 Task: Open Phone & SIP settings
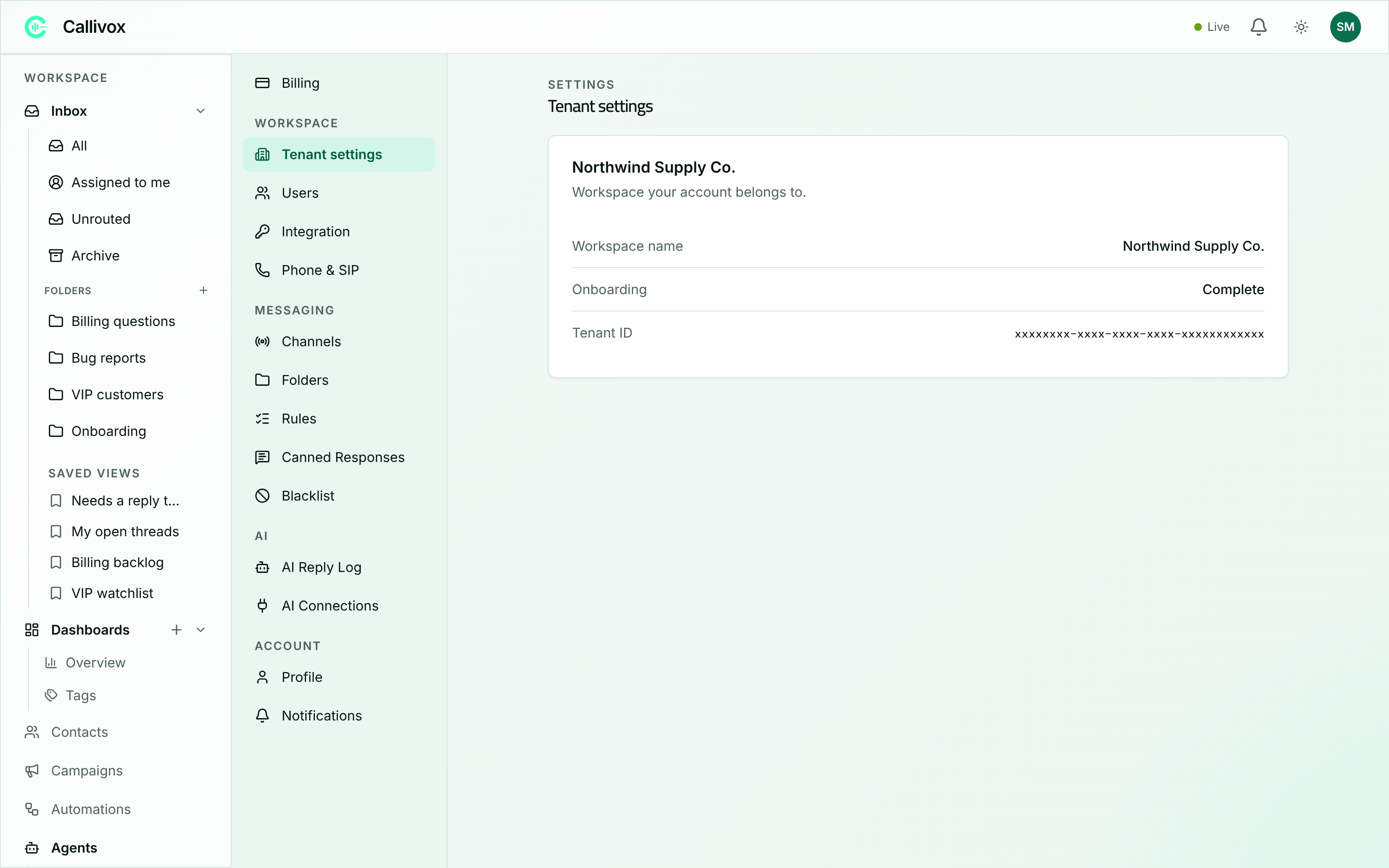pyautogui.click(x=339, y=270)
